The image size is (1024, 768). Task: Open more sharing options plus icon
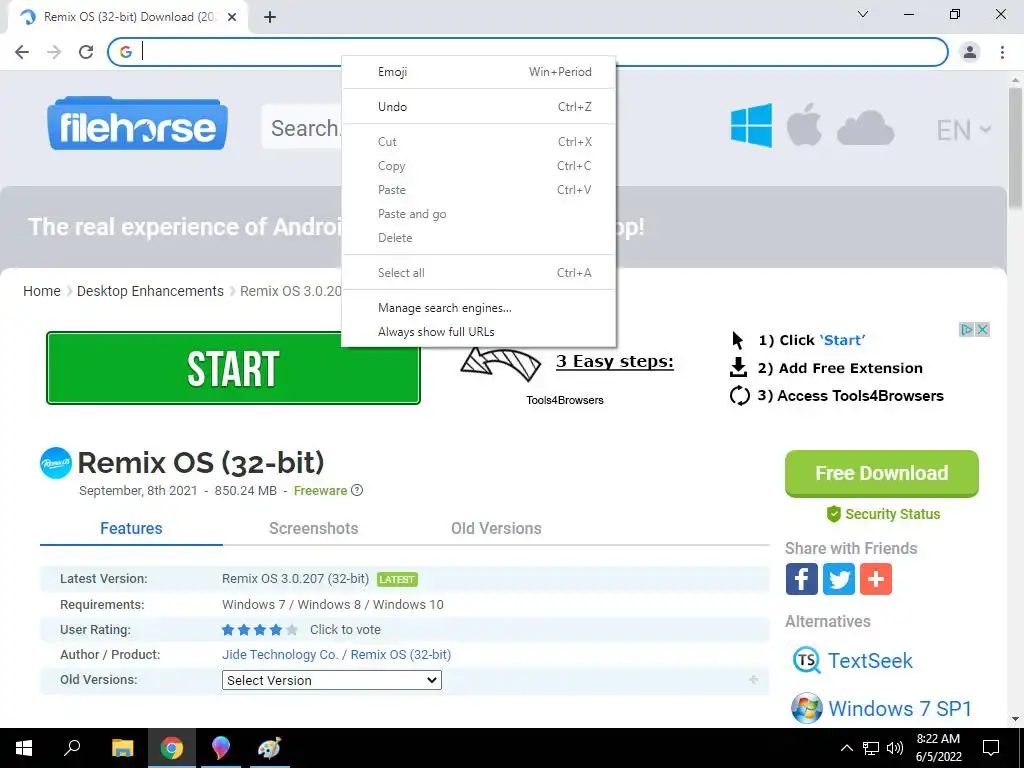pos(876,579)
